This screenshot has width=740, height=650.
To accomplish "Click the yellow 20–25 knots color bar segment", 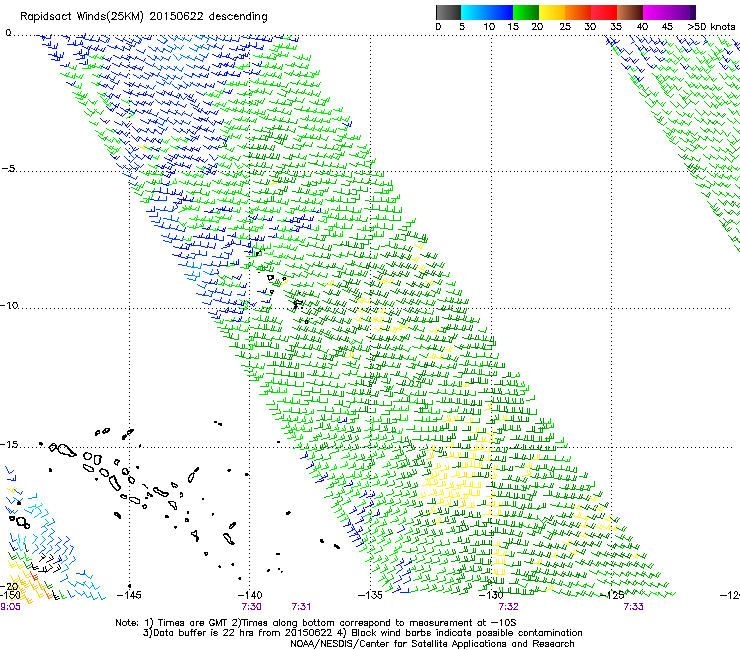I will (x=552, y=12).
